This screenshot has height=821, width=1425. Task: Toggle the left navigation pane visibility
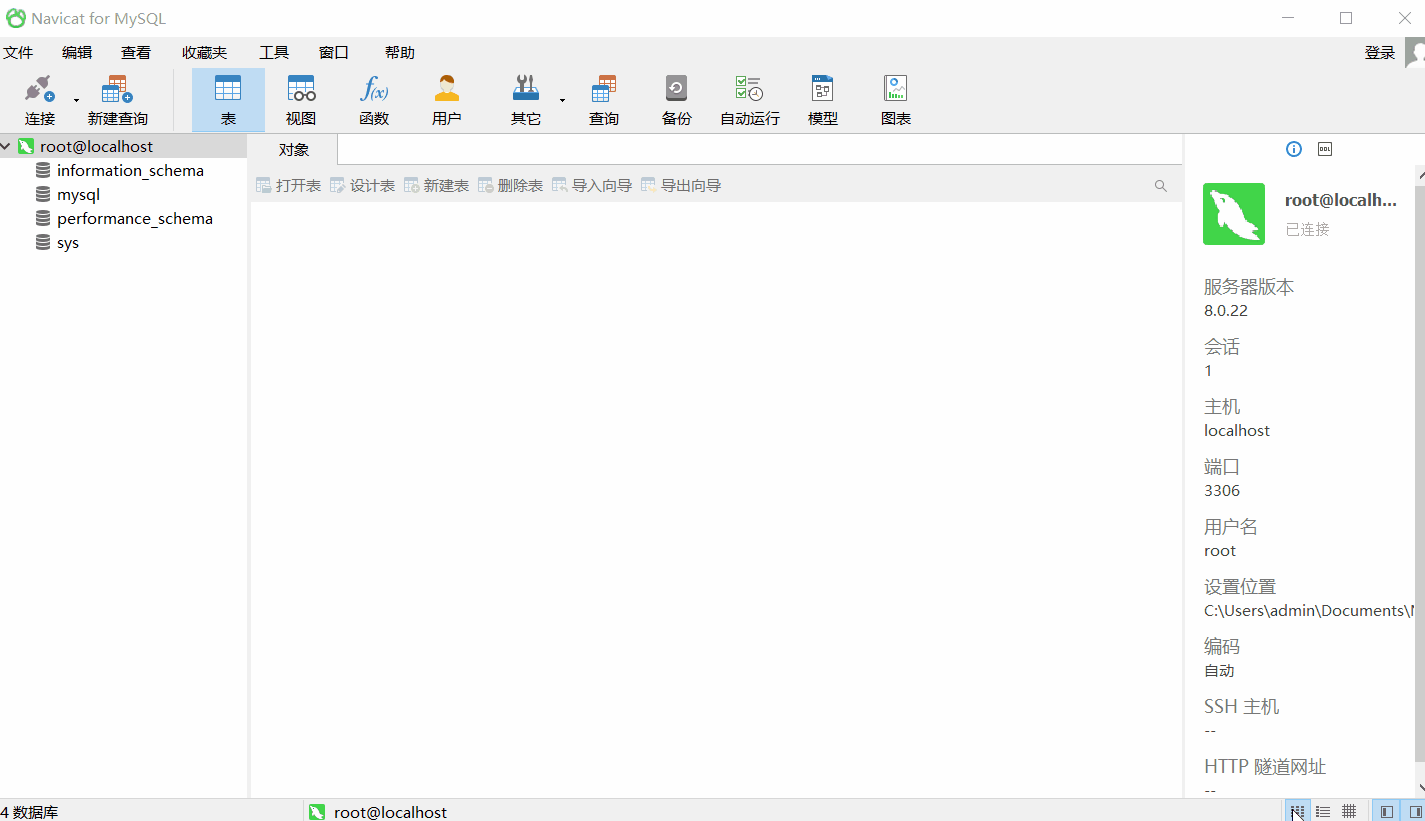tap(1387, 811)
